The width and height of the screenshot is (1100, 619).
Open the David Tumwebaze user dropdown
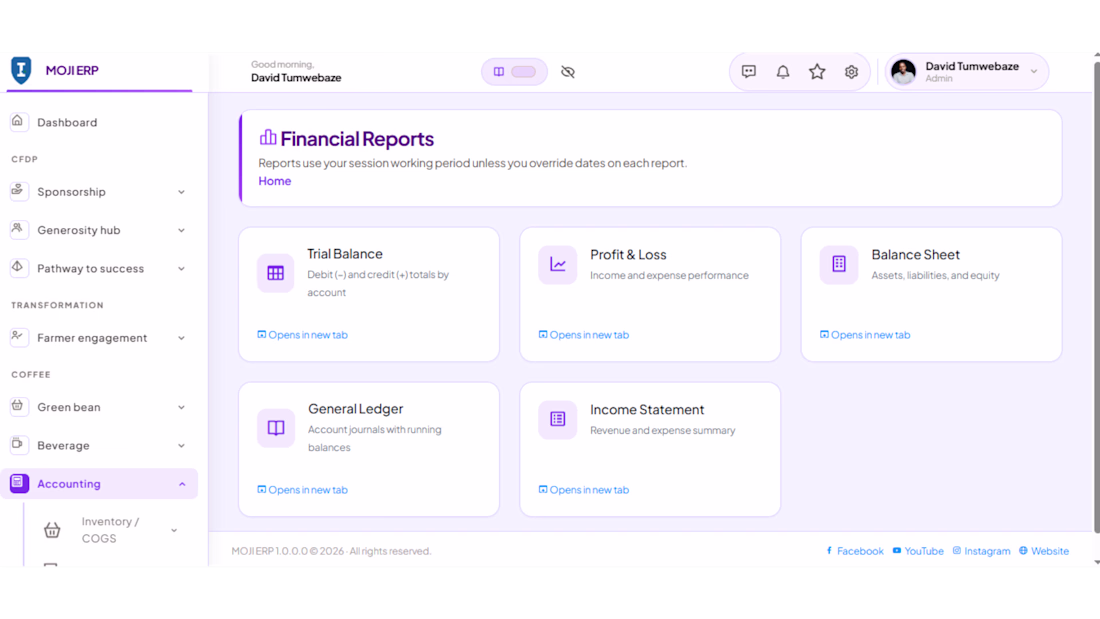(x=967, y=72)
